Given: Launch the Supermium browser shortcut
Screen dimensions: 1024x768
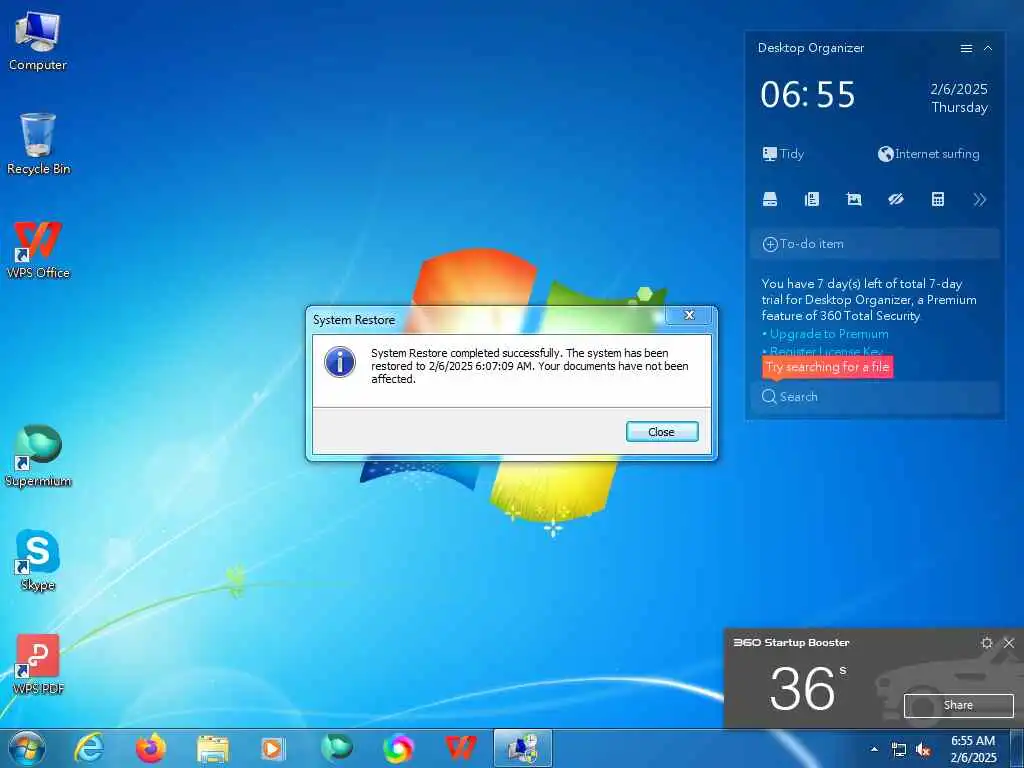Looking at the screenshot, I should point(38,456).
